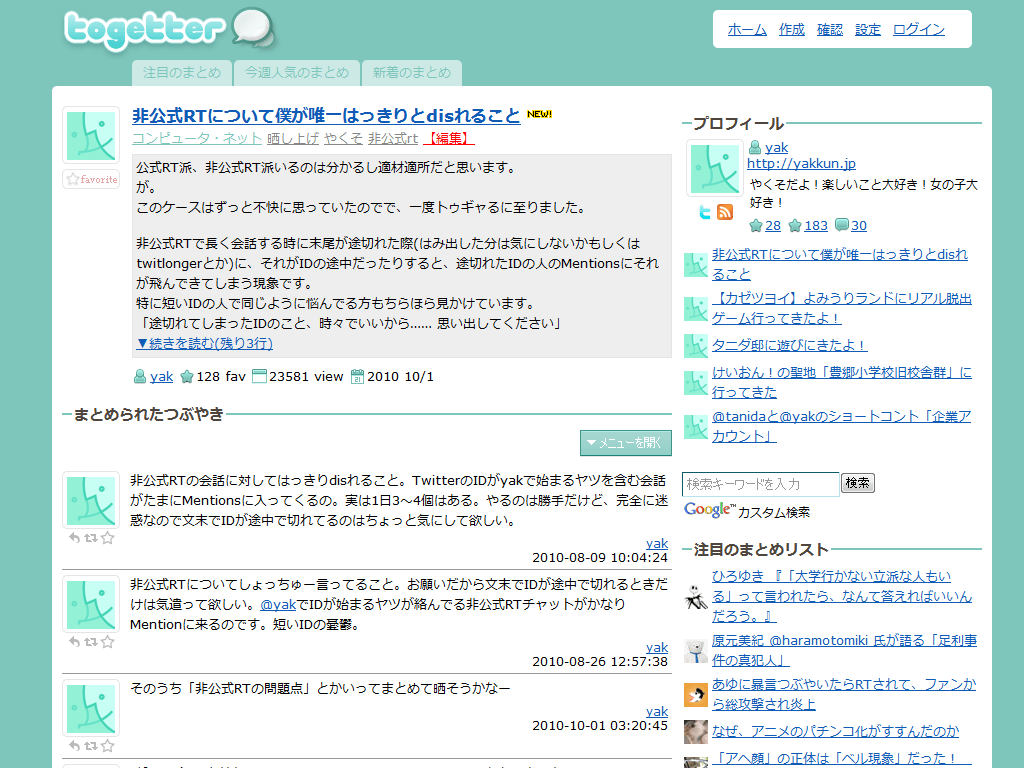Click retweet icon on the second tweet
The height and width of the screenshot is (768, 1024).
click(91, 641)
